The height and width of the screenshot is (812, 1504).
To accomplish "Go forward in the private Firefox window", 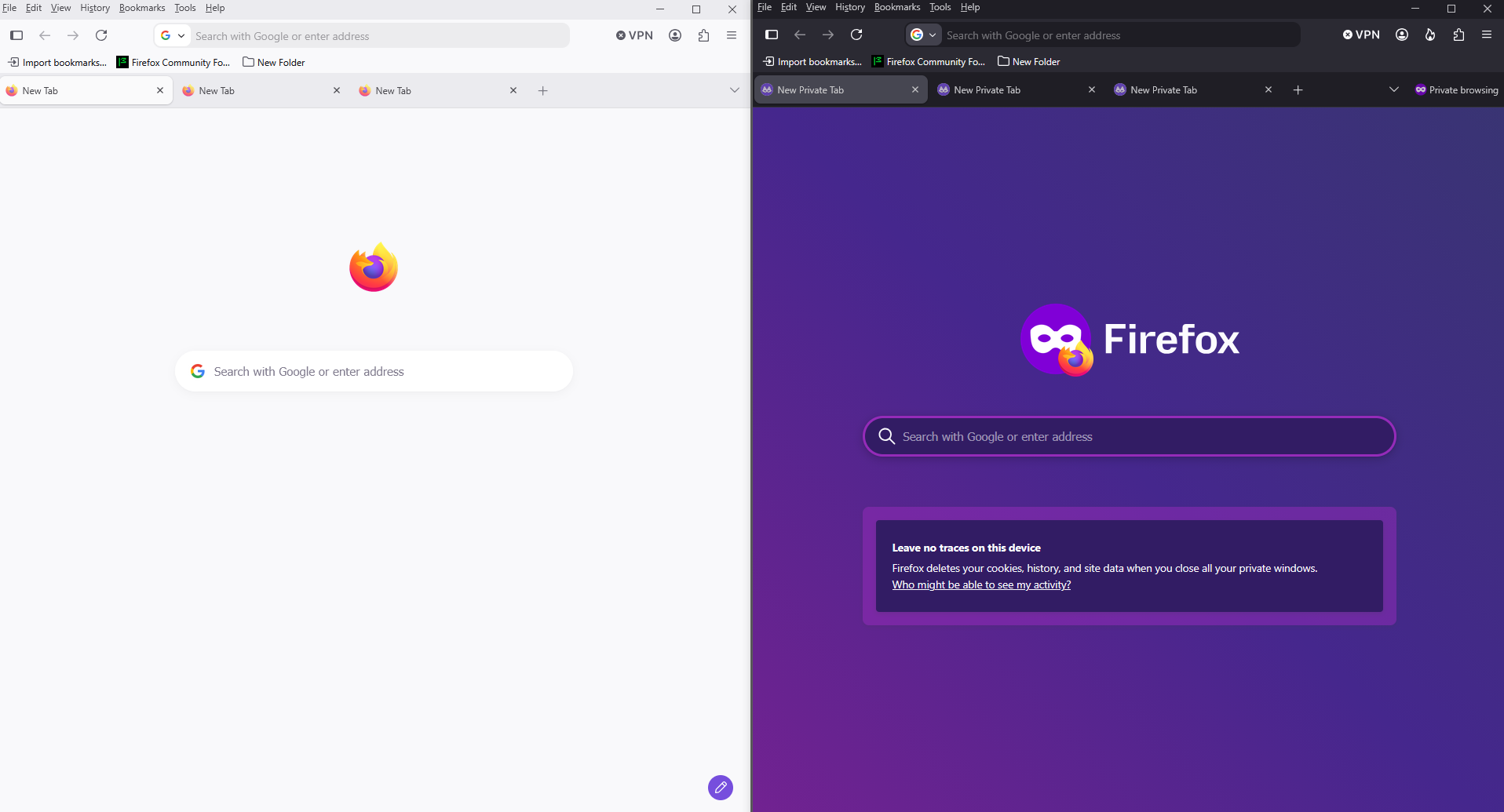I will point(828,35).
